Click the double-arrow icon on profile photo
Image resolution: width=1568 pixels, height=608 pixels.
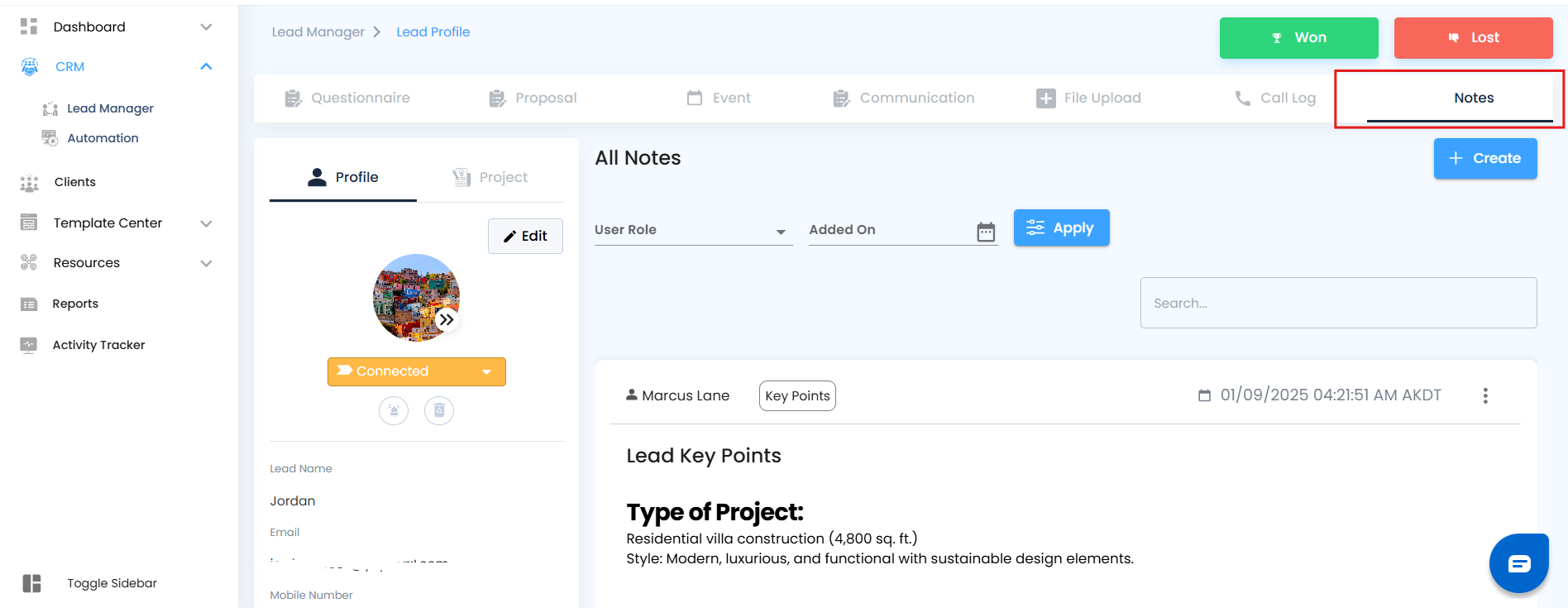click(447, 320)
